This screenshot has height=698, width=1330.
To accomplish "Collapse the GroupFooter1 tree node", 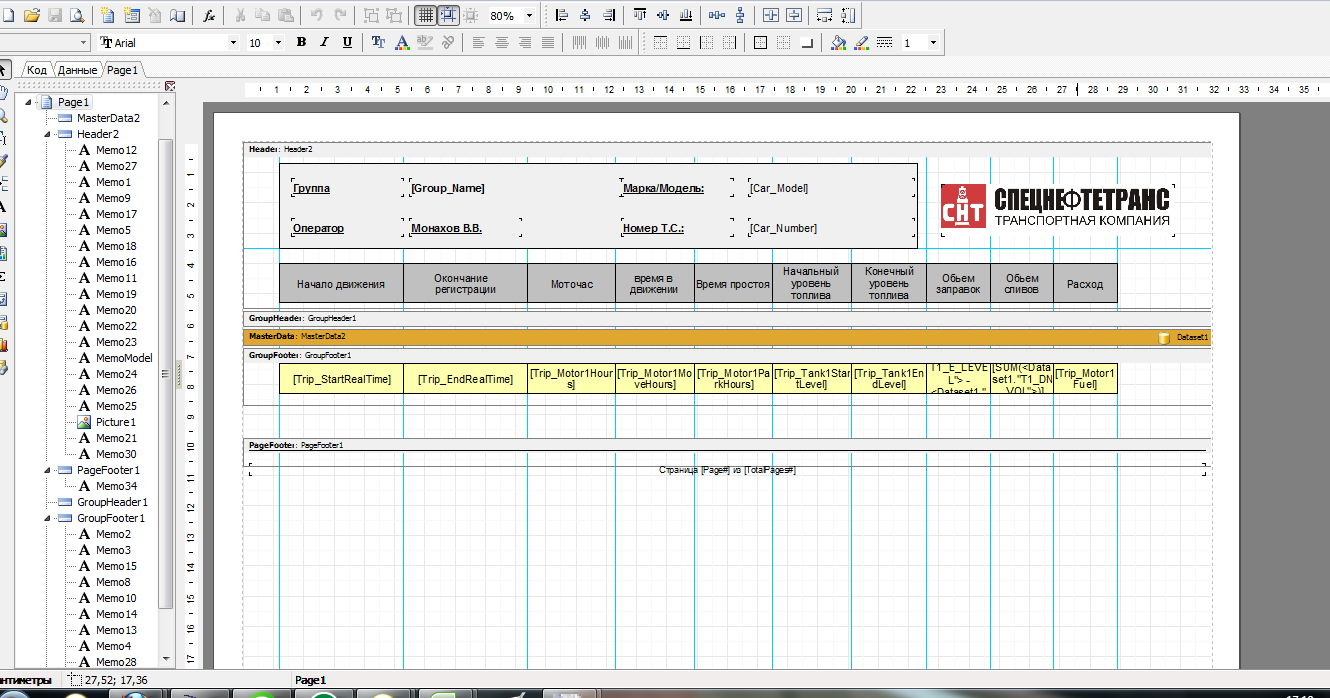I will click(x=46, y=518).
